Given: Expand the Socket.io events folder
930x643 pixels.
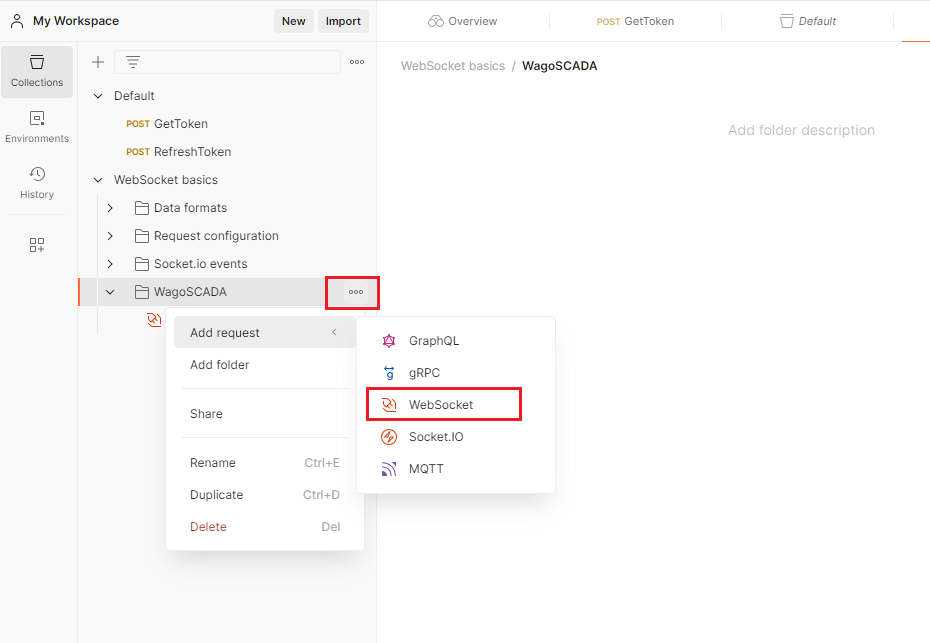Looking at the screenshot, I should [x=110, y=264].
